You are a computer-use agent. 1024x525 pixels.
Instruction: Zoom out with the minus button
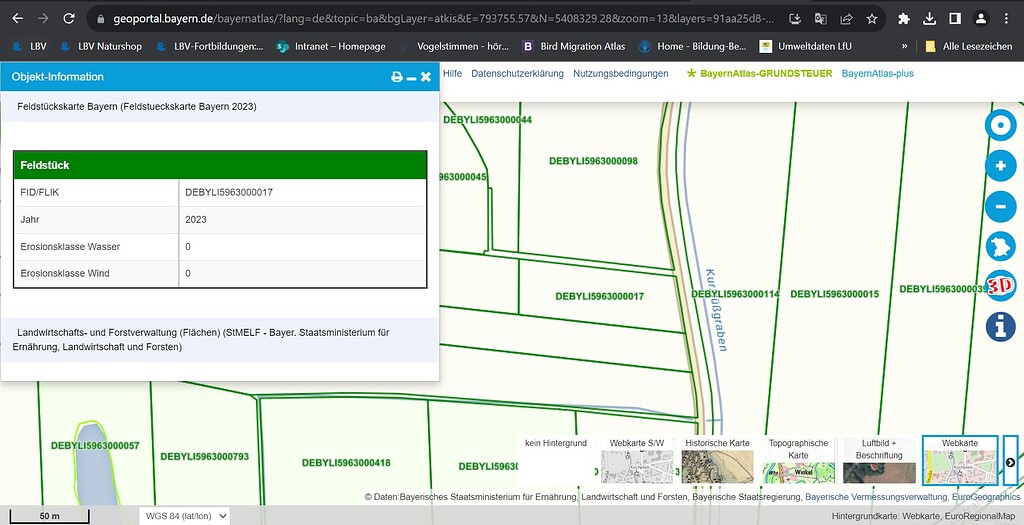coord(1000,207)
